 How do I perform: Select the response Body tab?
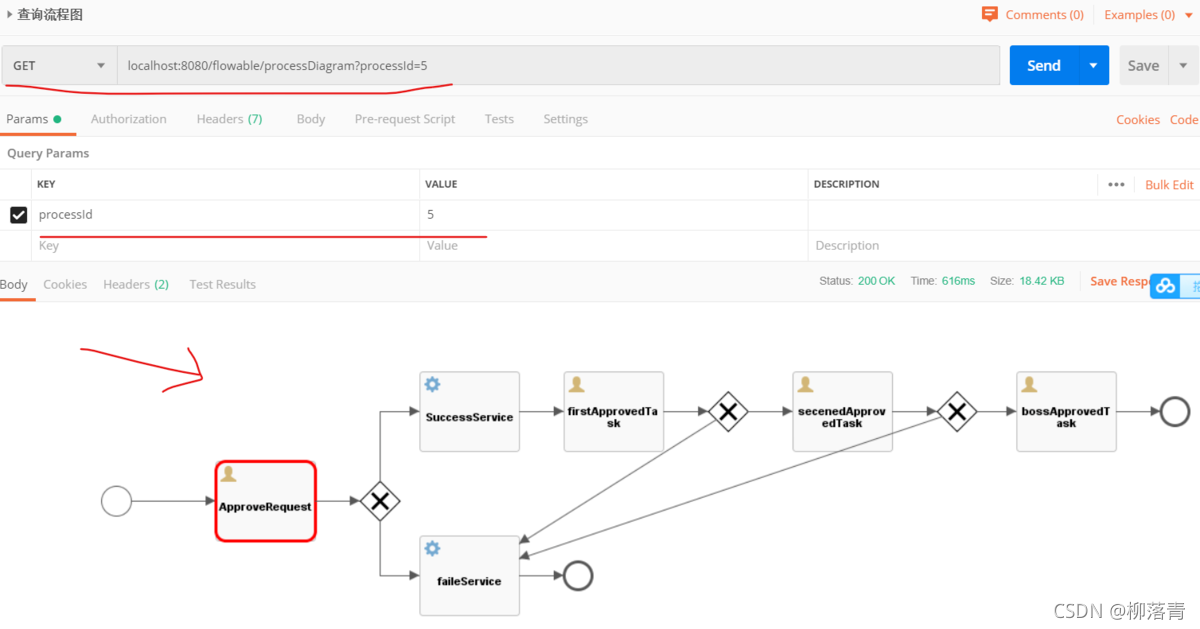[x=14, y=284]
